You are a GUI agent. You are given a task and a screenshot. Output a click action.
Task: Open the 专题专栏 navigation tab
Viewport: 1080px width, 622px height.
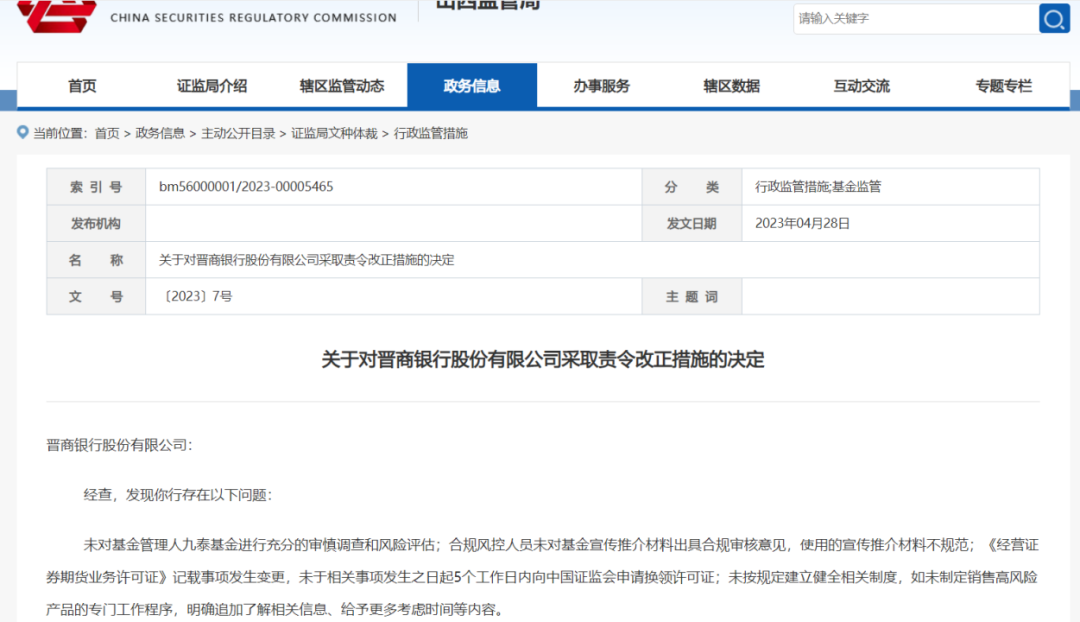click(x=1004, y=86)
